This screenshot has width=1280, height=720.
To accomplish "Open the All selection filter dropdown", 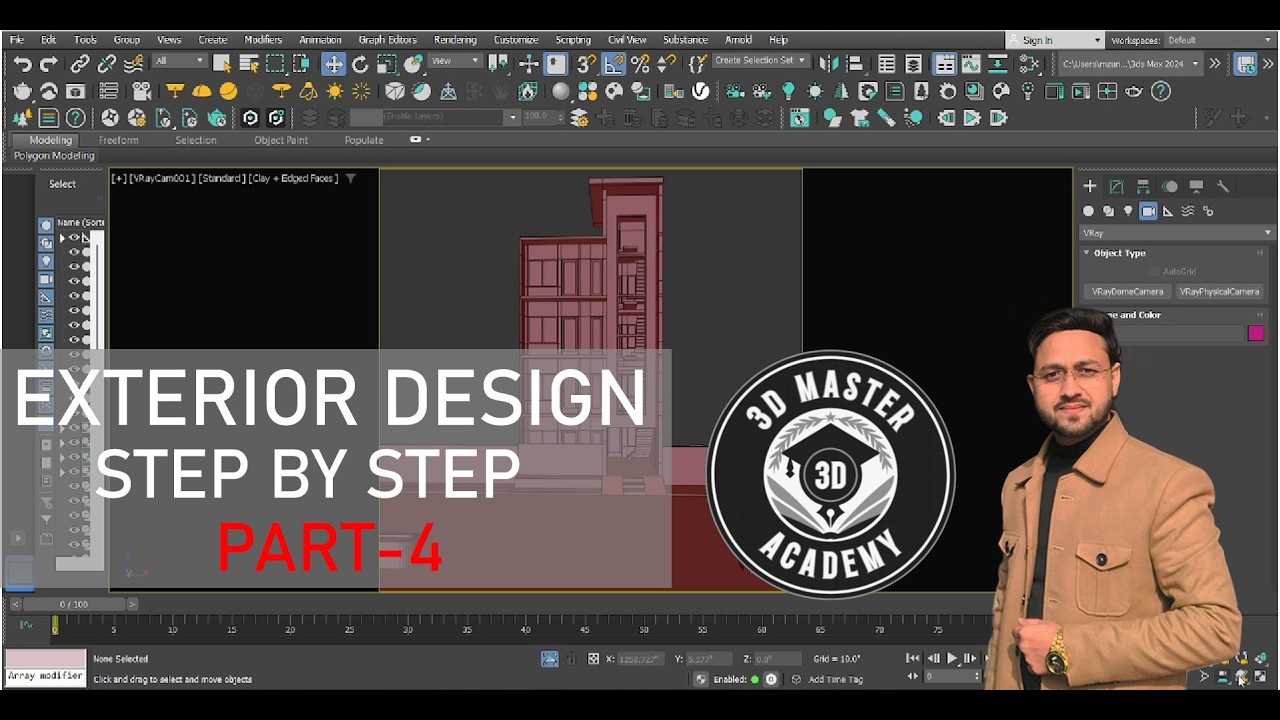I will [x=179, y=62].
